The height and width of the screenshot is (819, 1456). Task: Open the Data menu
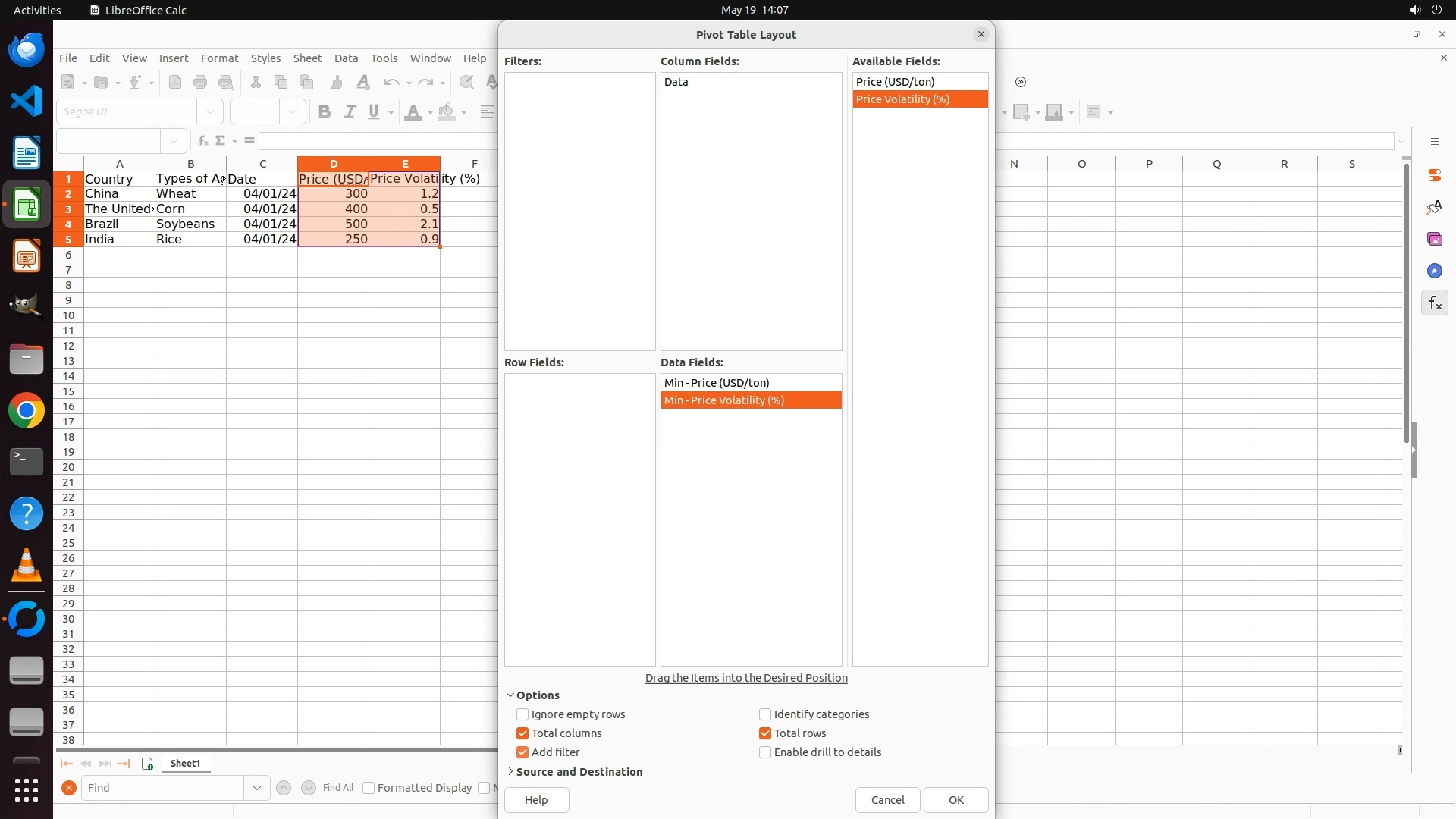click(x=346, y=58)
